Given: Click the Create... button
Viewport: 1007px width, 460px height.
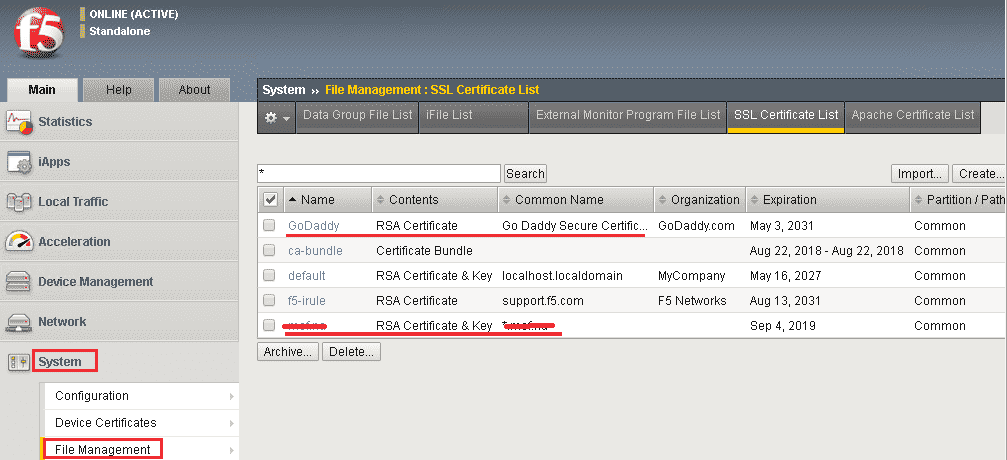Looking at the screenshot, I should click(980, 173).
